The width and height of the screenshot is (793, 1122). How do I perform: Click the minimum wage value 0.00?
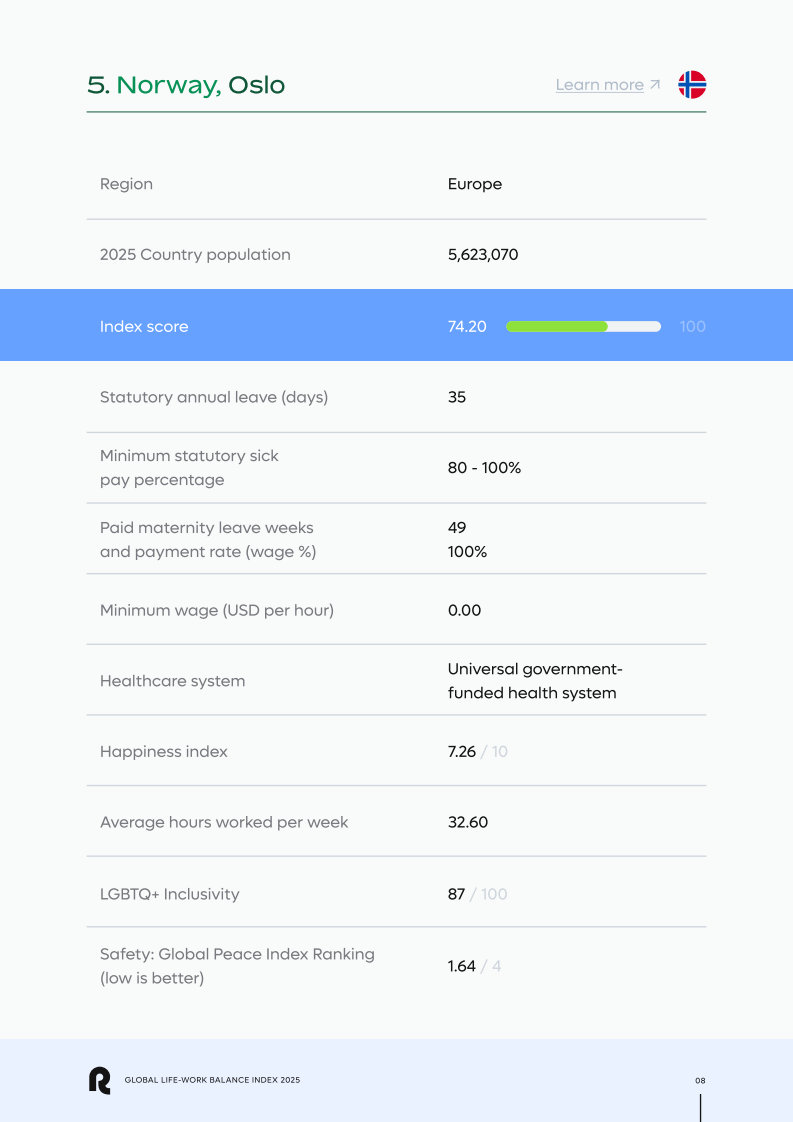(x=464, y=610)
